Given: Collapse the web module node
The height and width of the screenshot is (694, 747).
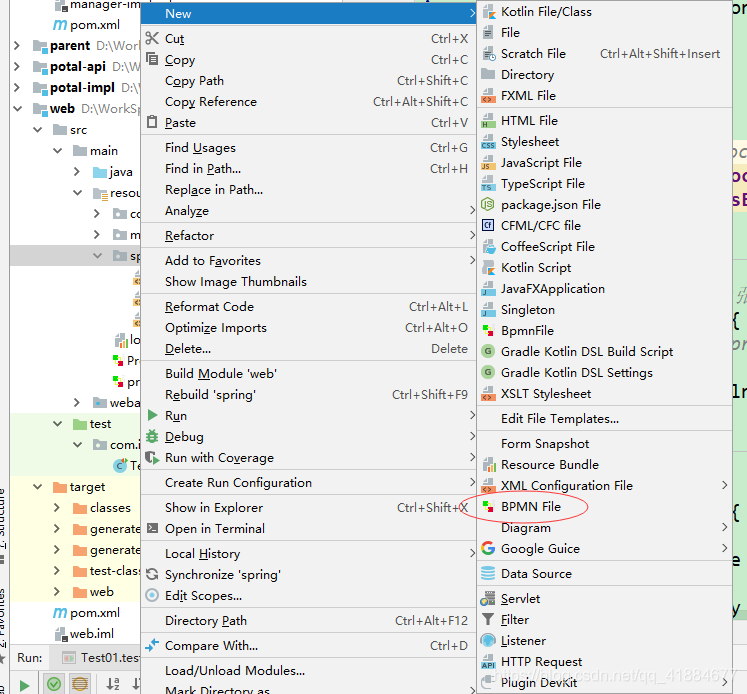Looking at the screenshot, I should pyautogui.click(x=18, y=109).
